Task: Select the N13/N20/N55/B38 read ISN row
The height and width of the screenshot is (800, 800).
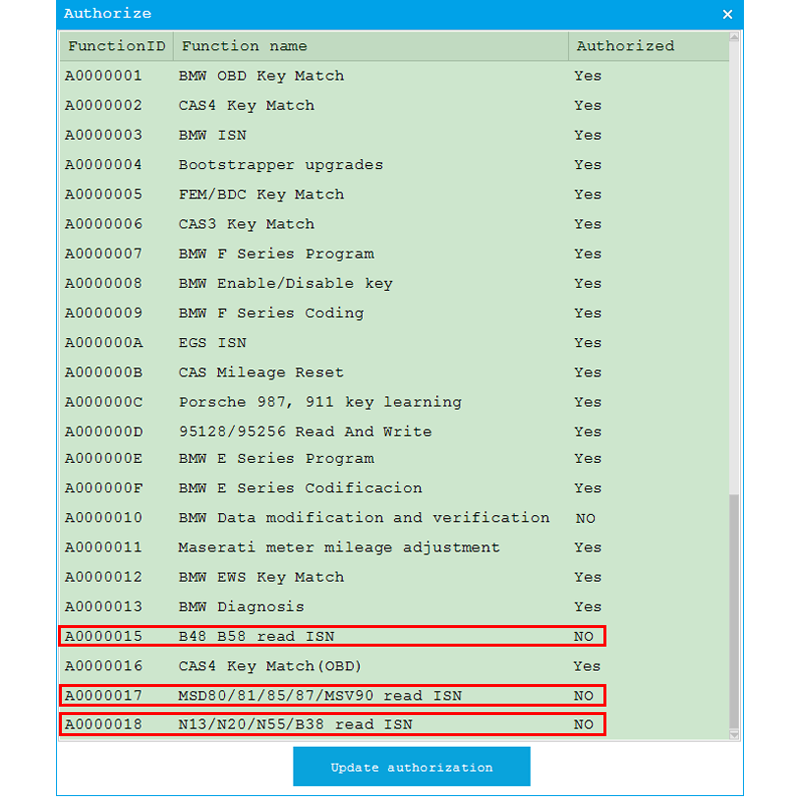Action: coord(394,724)
